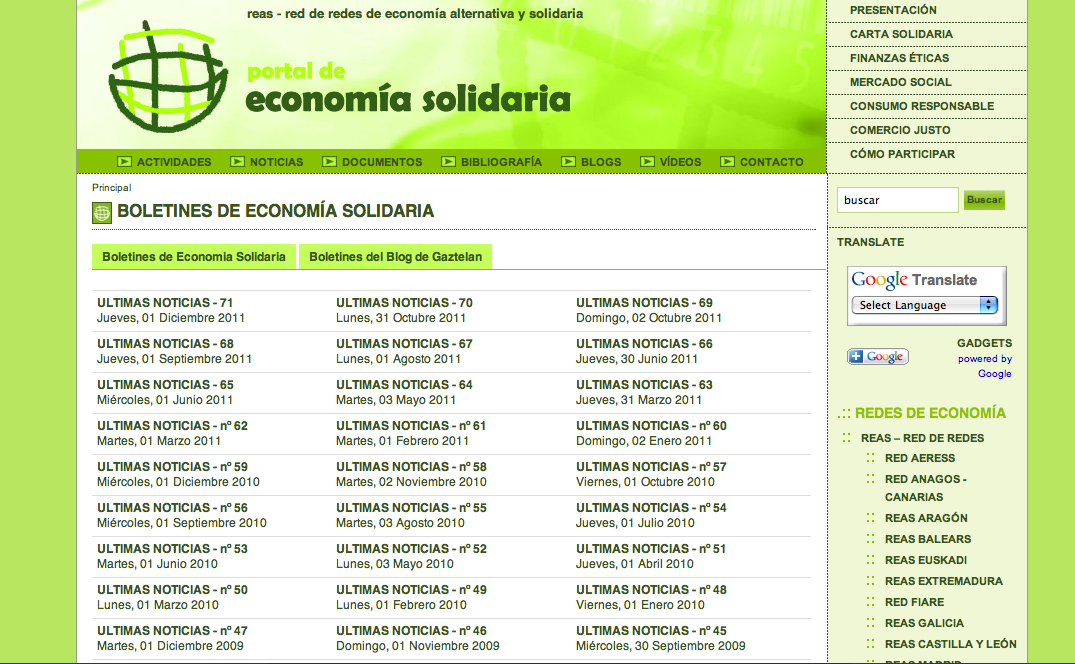1075x664 pixels.
Task: Open the Select Language dropdown
Action: coord(926,305)
